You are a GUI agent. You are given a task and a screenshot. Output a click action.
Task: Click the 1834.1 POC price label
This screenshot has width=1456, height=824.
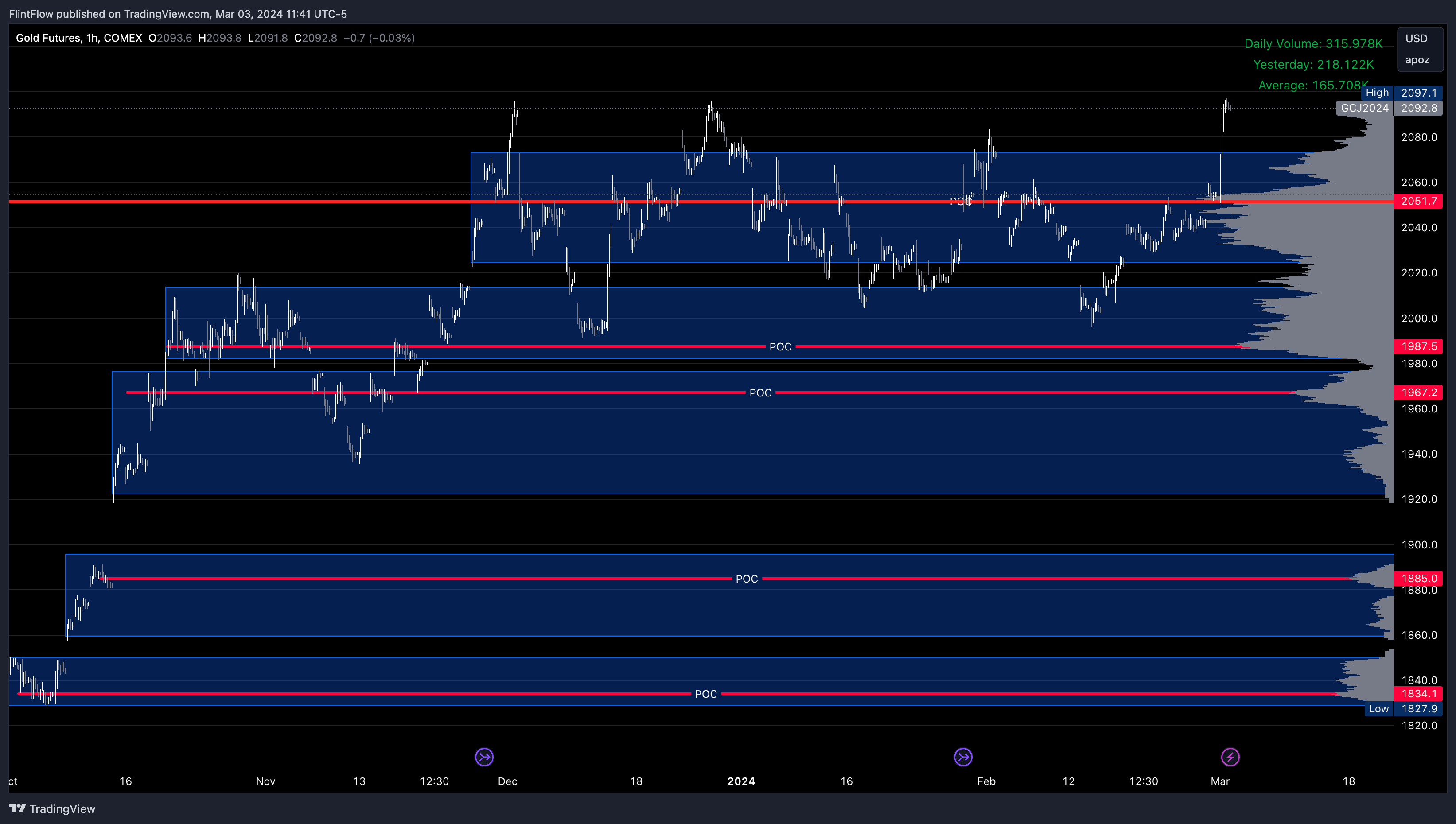(1418, 694)
